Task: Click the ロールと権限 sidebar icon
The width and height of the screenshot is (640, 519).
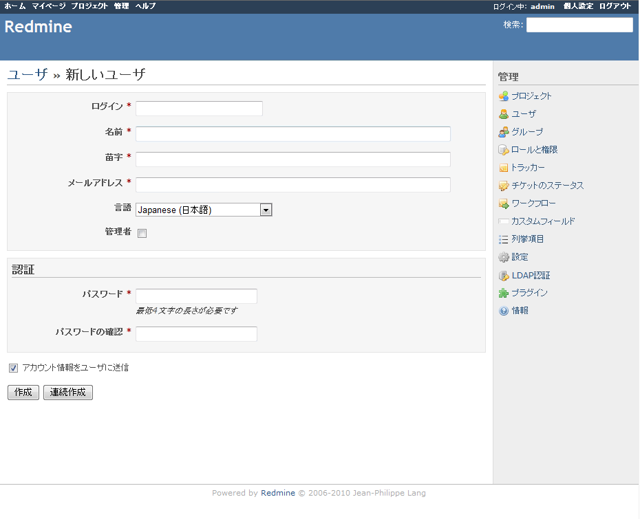Action: pyautogui.click(x=503, y=150)
